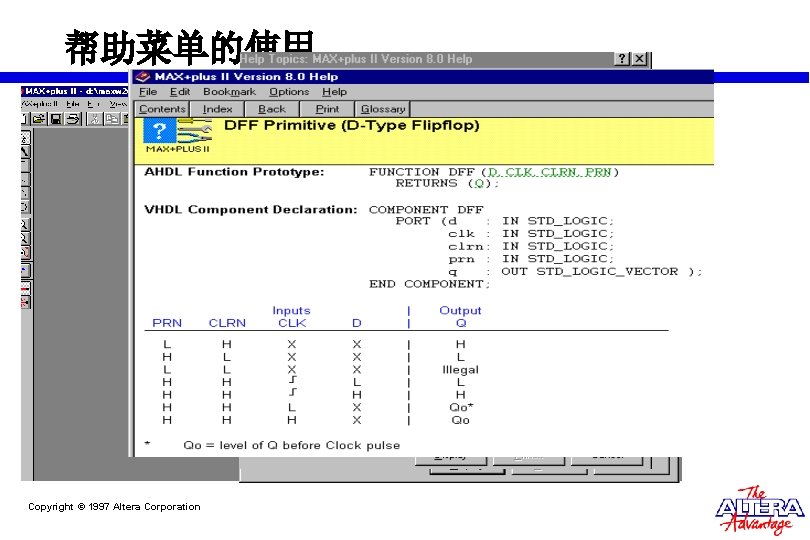
Task: Click the 'Qo' output cell in last row
Action: tap(460, 420)
